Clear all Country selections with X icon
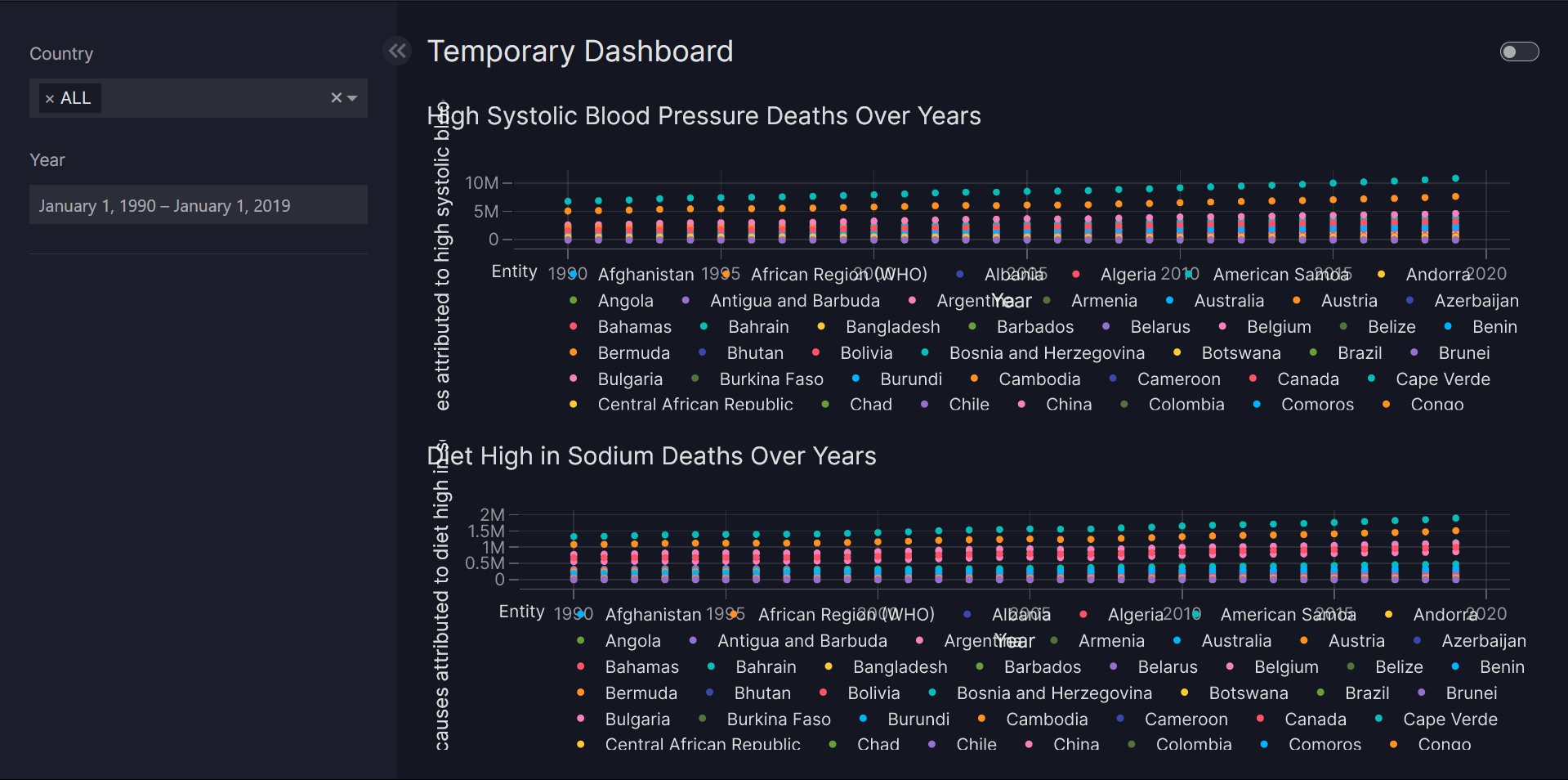The height and width of the screenshot is (780, 1568). pyautogui.click(x=336, y=98)
